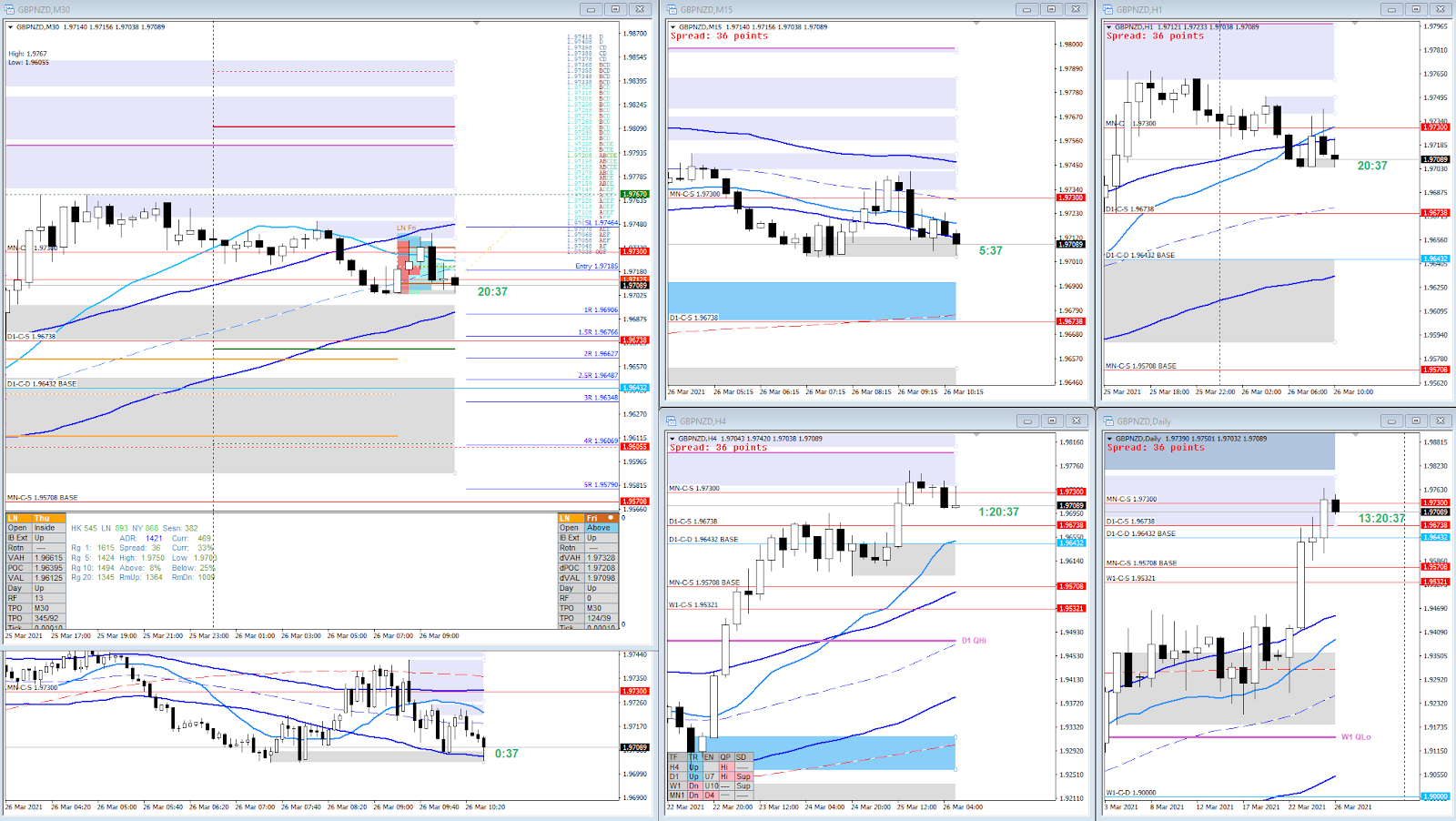
Task: Click the upper-right handle of H4 blue rectangle
Action: pyautogui.click(x=955, y=737)
